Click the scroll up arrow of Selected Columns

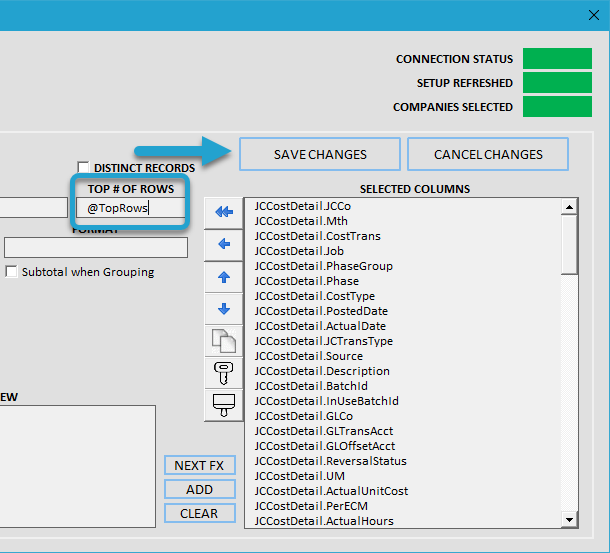pos(569,207)
